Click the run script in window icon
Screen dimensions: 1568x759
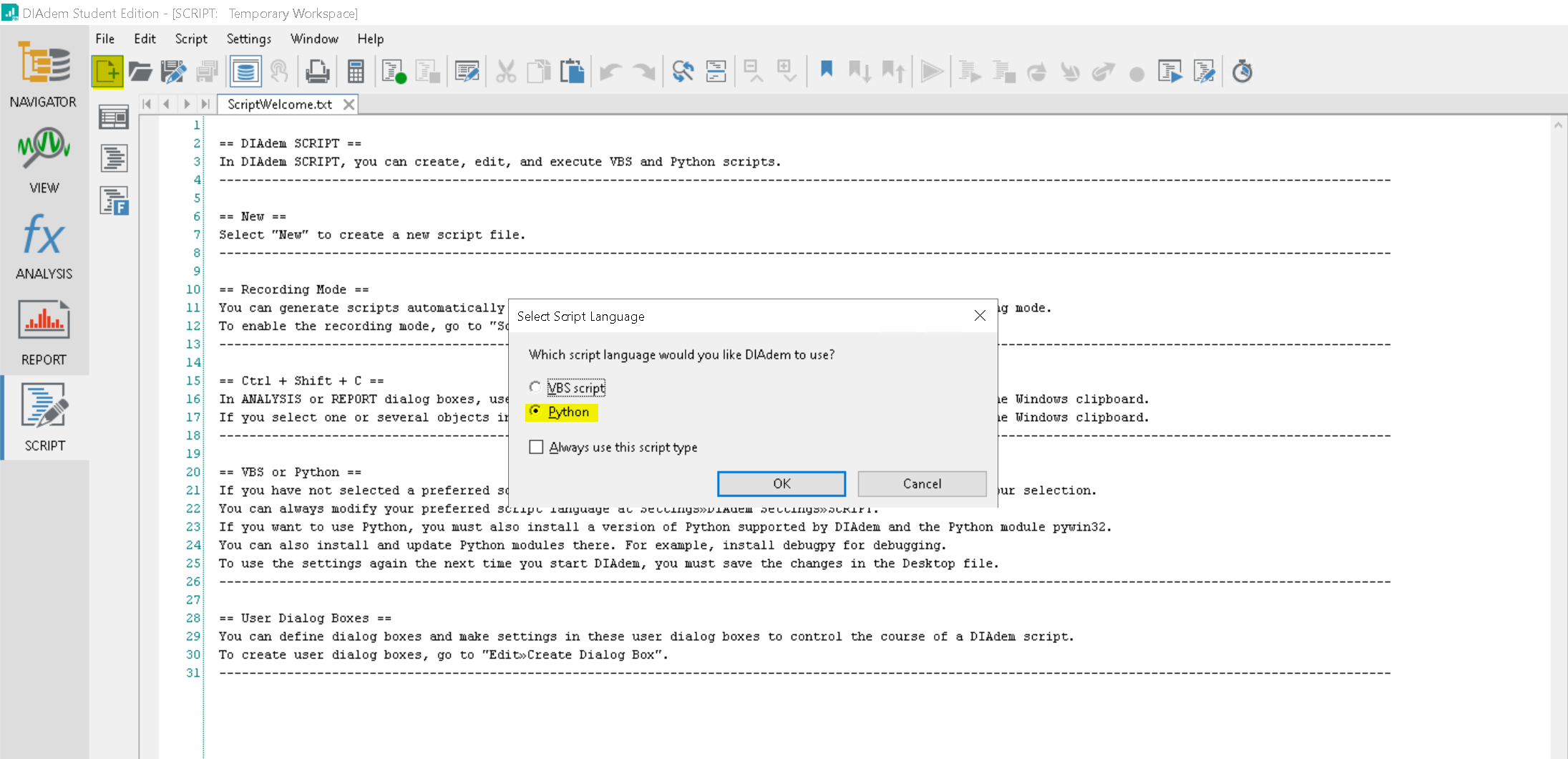point(1170,72)
